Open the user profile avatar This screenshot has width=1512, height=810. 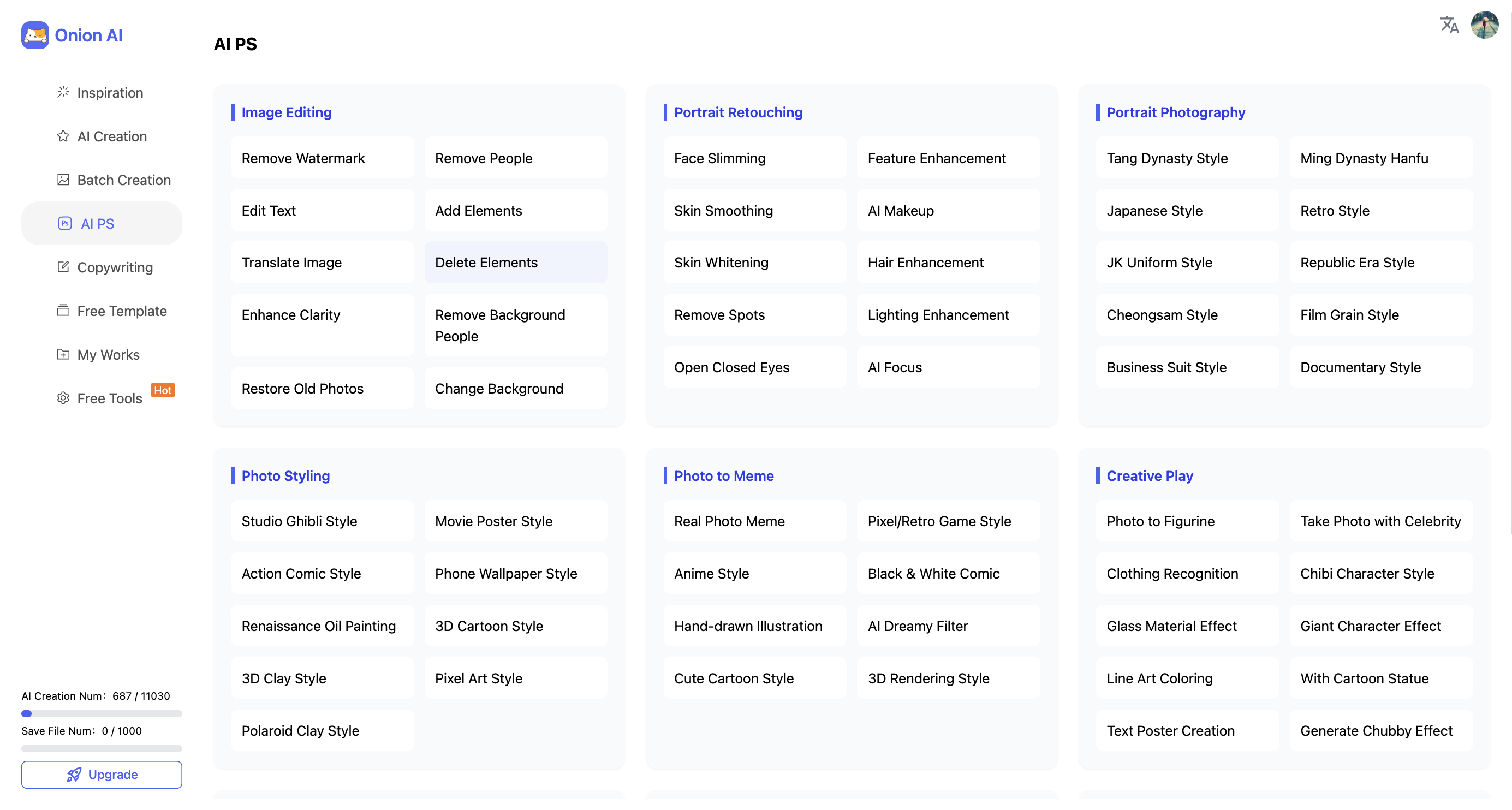(1484, 25)
